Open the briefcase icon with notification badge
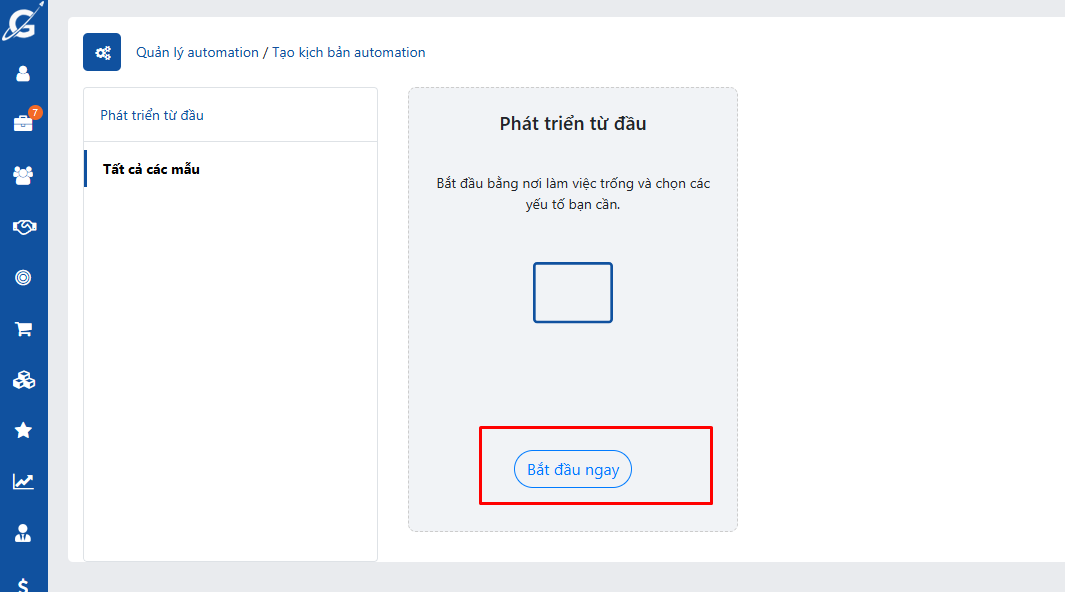 (x=23, y=123)
